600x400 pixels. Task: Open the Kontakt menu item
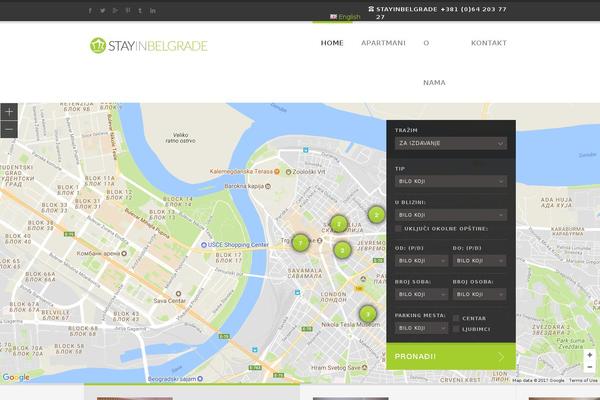pyautogui.click(x=489, y=43)
